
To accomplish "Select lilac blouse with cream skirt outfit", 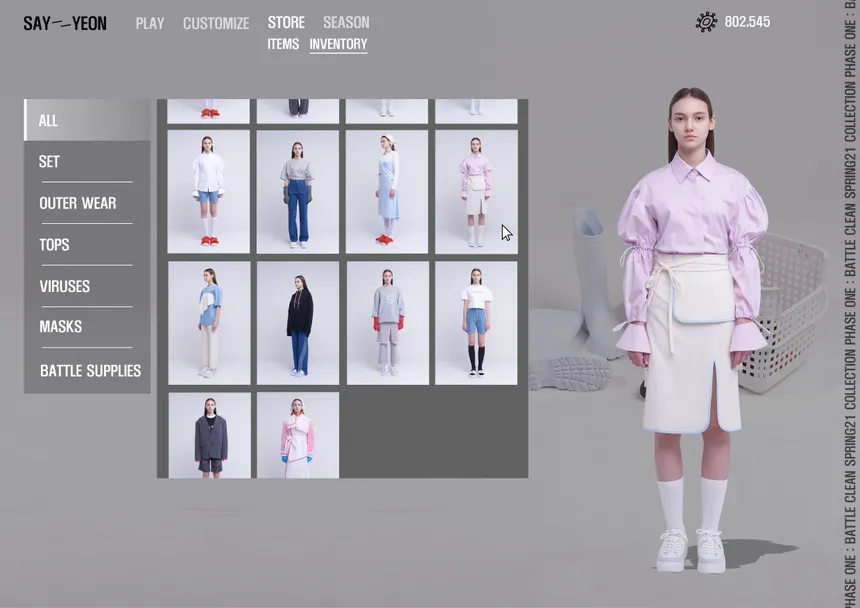I will point(476,192).
